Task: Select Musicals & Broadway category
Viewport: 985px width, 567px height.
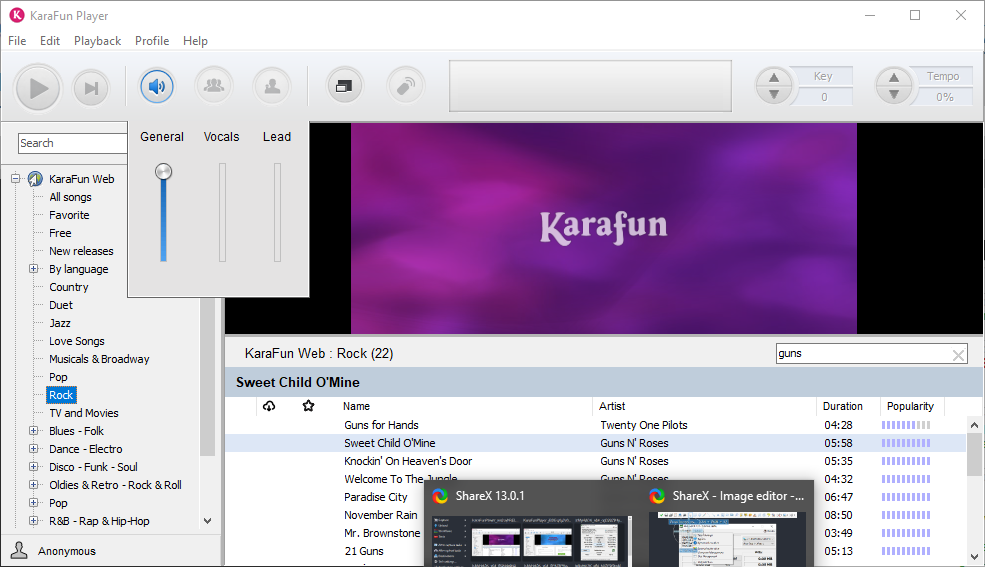Action: tap(99, 359)
